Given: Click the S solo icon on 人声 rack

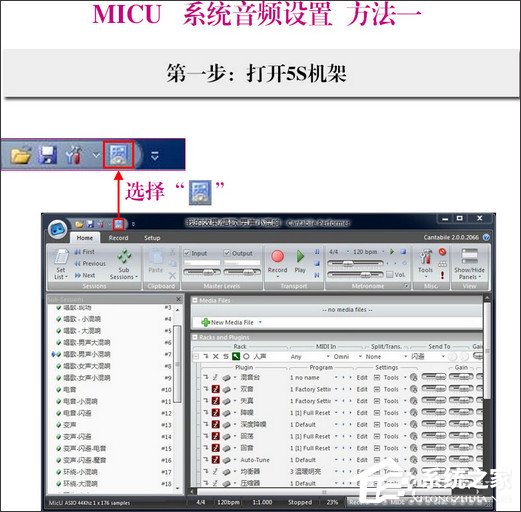Looking at the screenshot, I should click(x=226, y=356).
